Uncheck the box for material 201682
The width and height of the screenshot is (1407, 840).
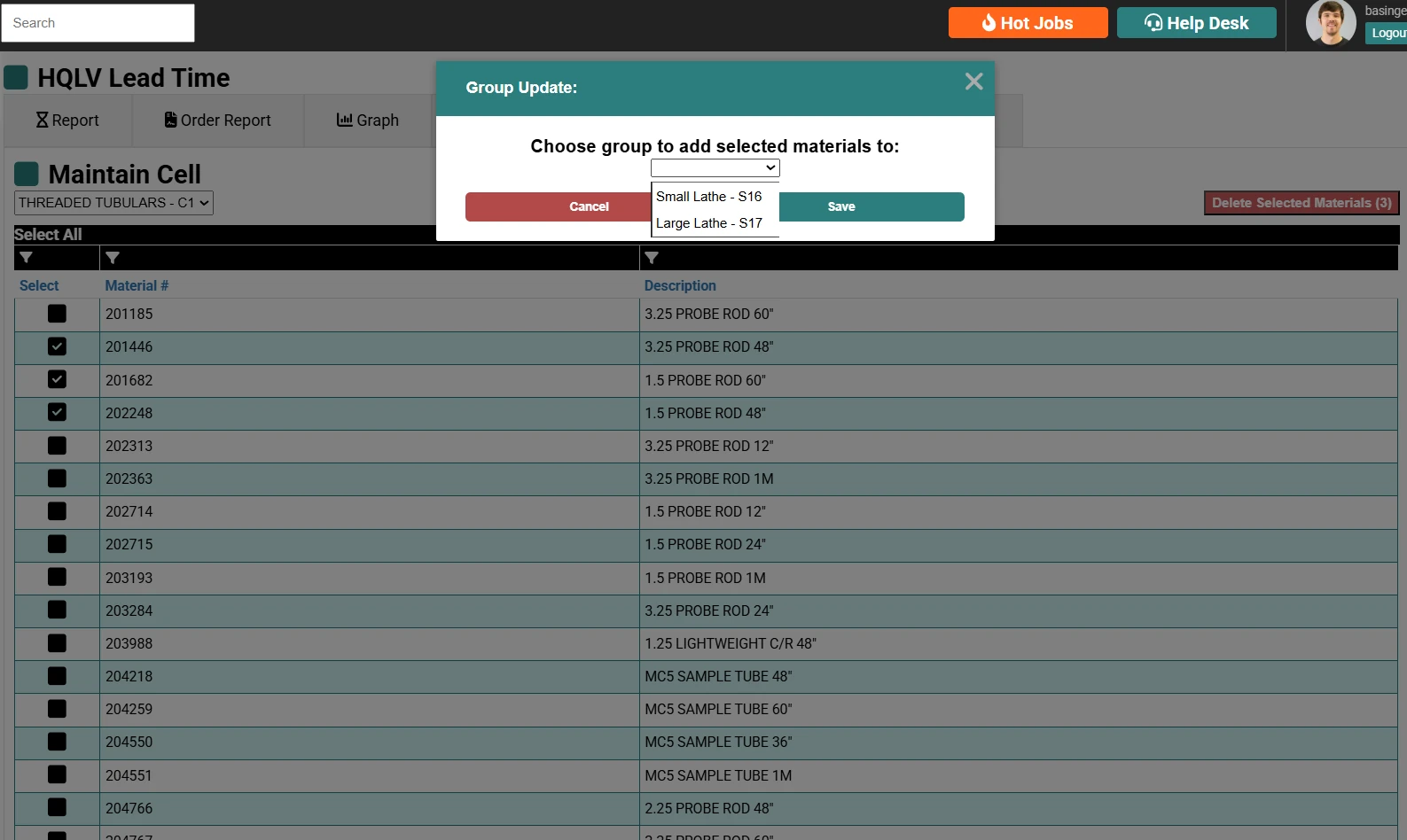coord(57,379)
